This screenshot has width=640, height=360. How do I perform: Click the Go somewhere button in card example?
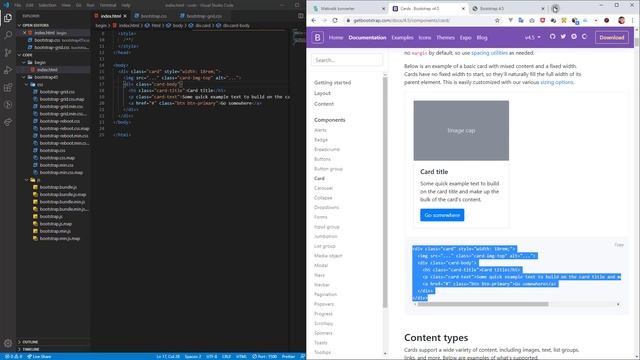[442, 215]
